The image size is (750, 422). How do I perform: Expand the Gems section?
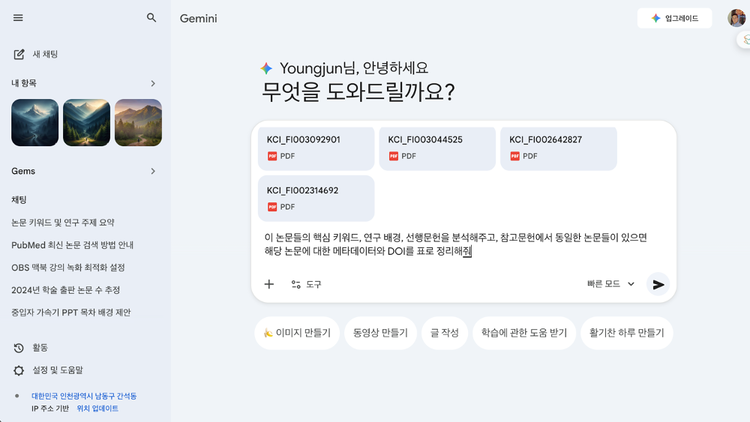point(153,171)
